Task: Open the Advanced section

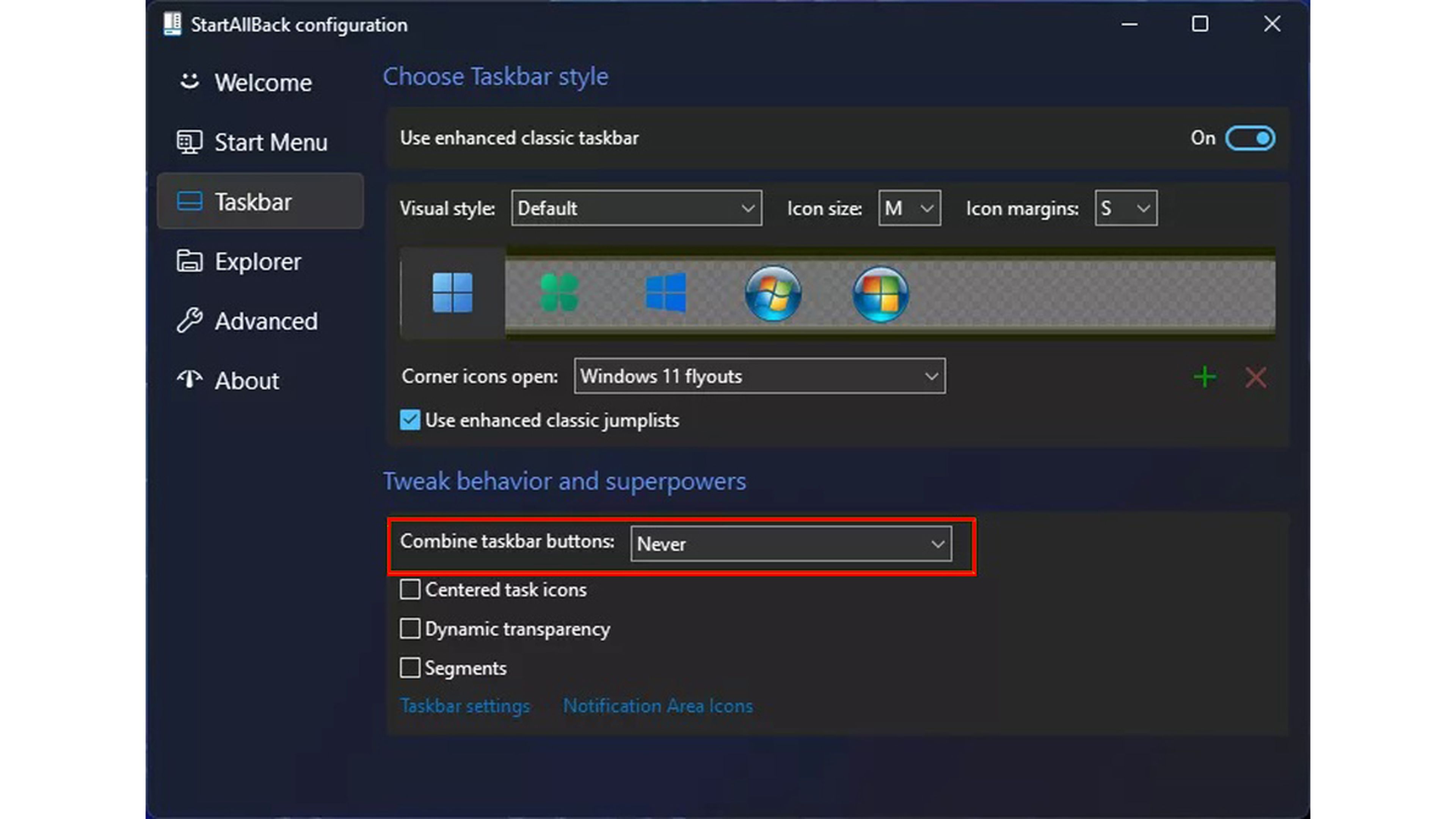Action: (260, 320)
